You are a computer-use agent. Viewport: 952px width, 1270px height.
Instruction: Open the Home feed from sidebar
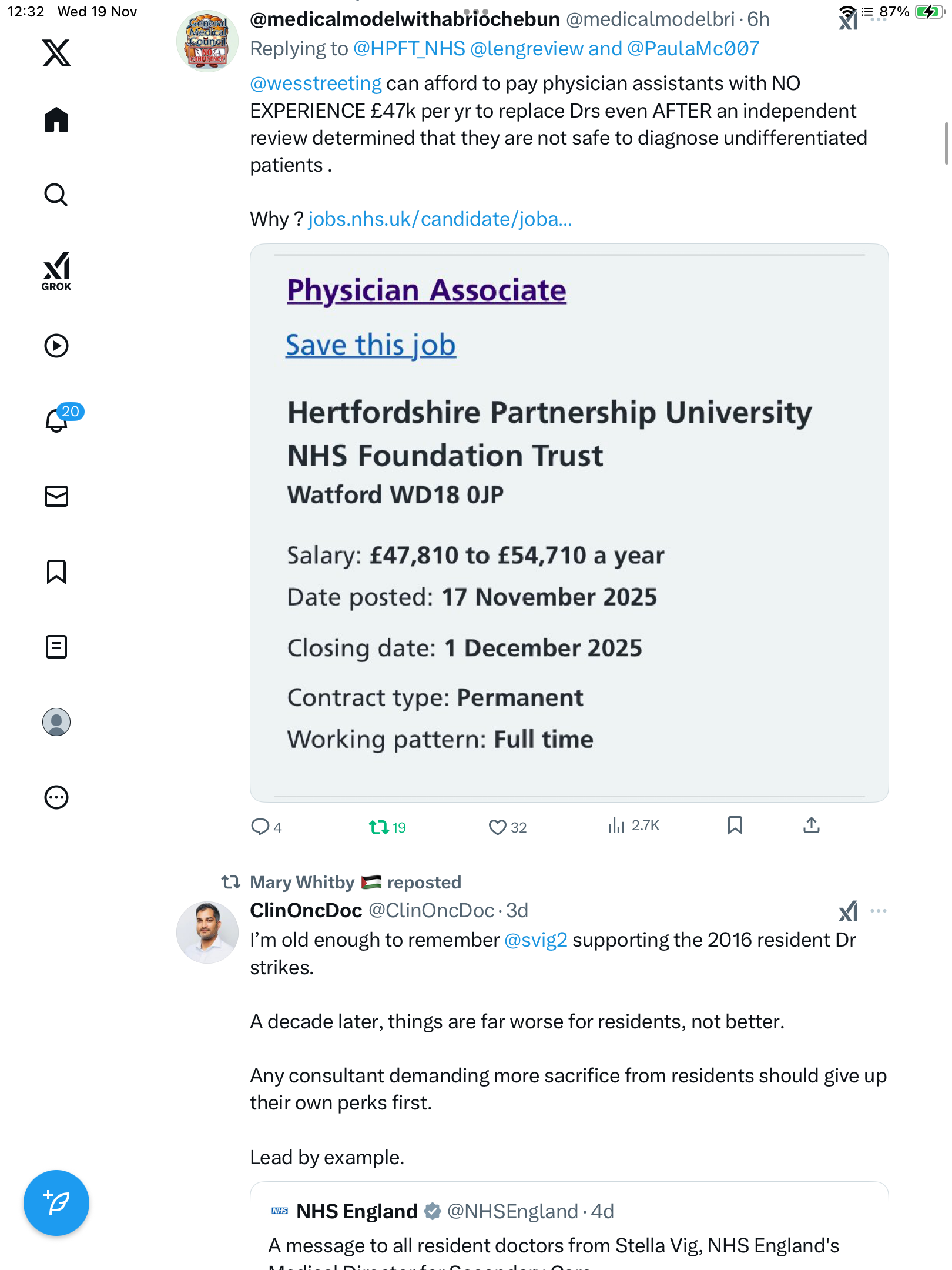[56, 120]
